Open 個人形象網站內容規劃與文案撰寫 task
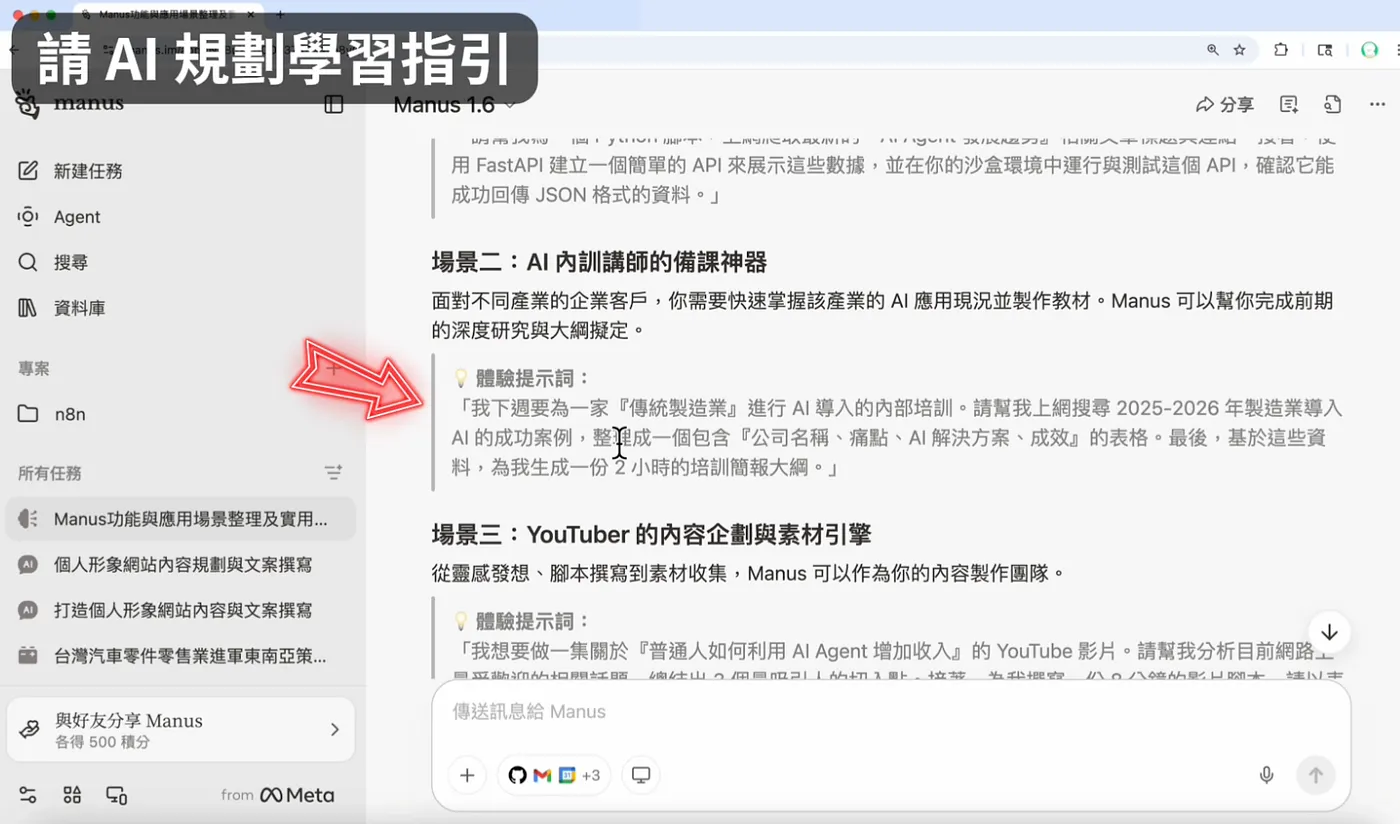Image resolution: width=1400 pixels, height=824 pixels. click(x=180, y=565)
